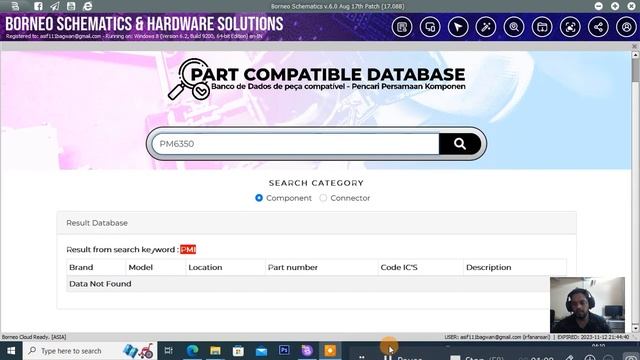This screenshot has height=360, width=640.
Task: Click the Borneo Cloud Ready status text
Action: point(34,337)
